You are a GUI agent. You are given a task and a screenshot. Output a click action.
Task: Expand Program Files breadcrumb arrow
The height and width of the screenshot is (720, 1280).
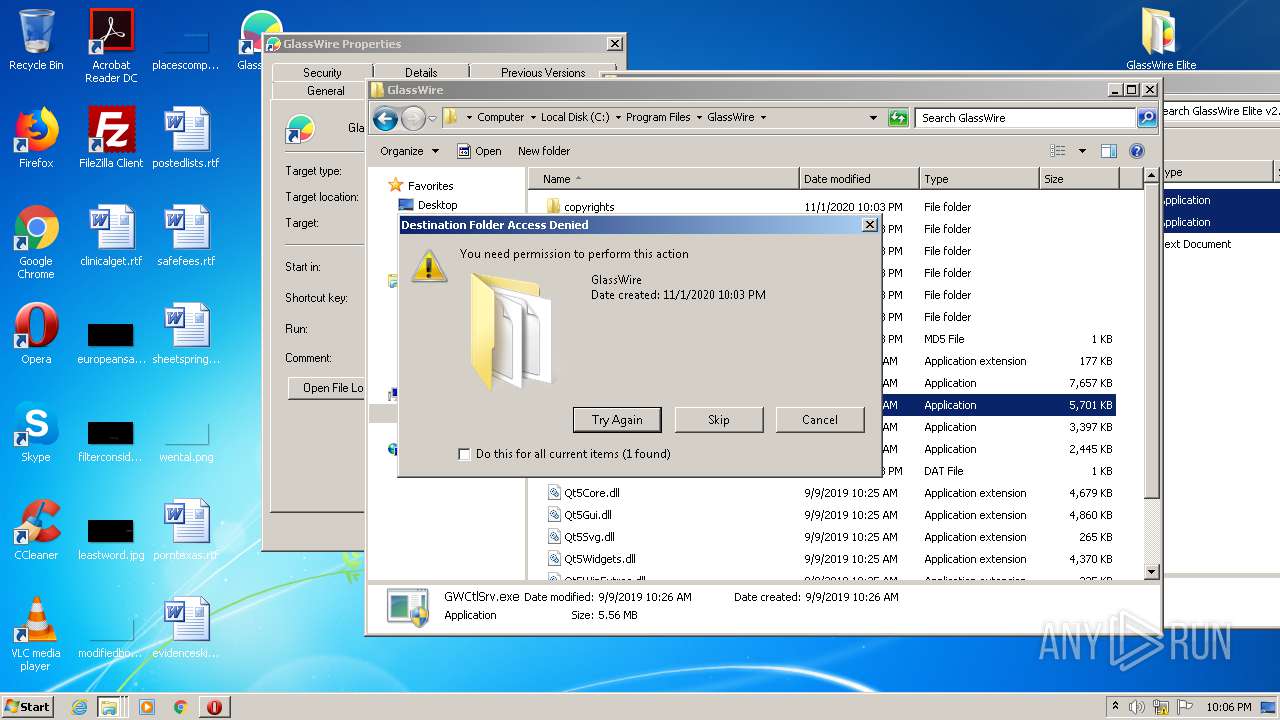(699, 118)
